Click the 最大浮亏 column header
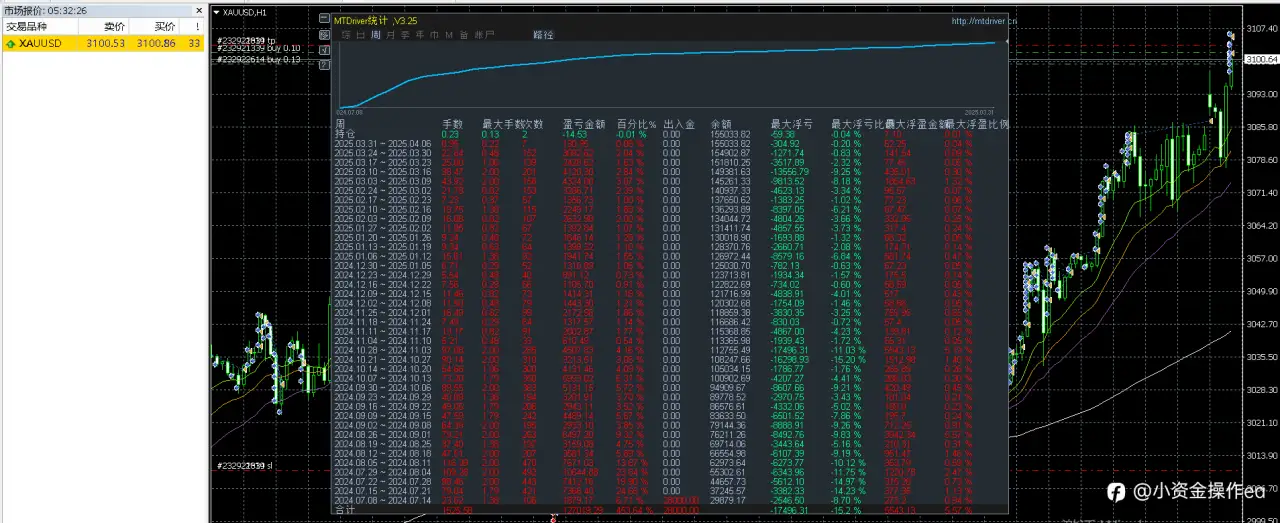The width and height of the screenshot is (1280, 523). [x=793, y=124]
